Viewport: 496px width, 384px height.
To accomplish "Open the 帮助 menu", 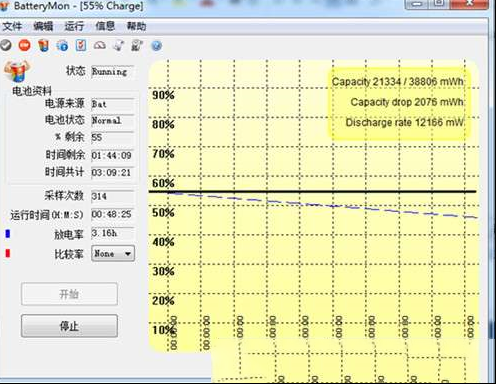I will 136,26.
